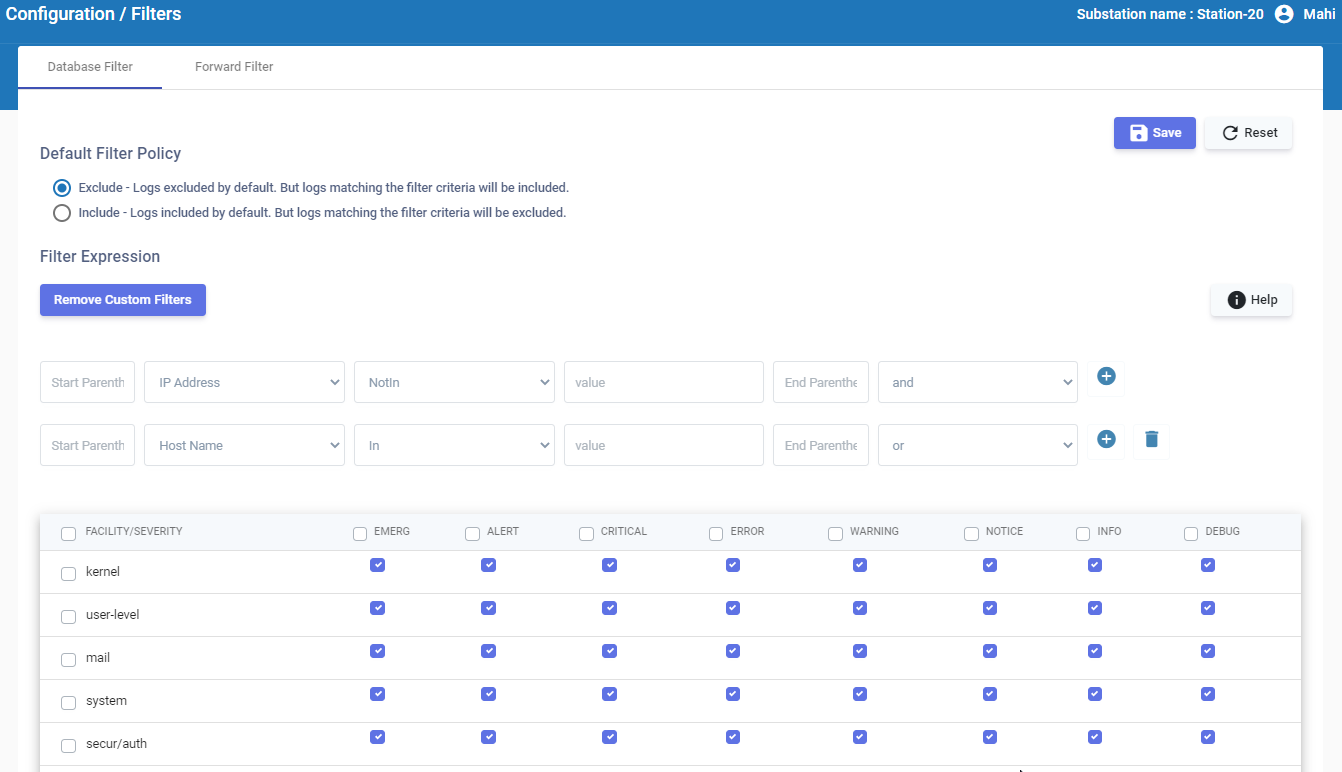This screenshot has height=772, width=1342.
Task: Click the Save floppy disk icon
Action: [x=1138, y=133]
